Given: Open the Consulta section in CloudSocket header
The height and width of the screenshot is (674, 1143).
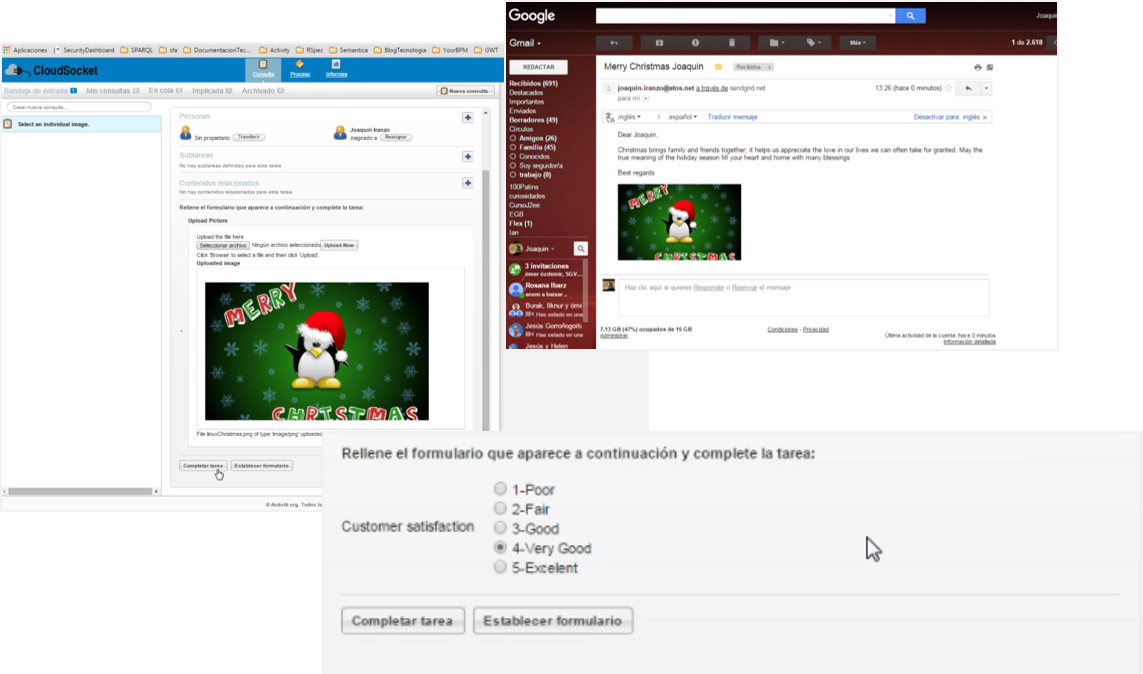Looking at the screenshot, I should pos(263,69).
